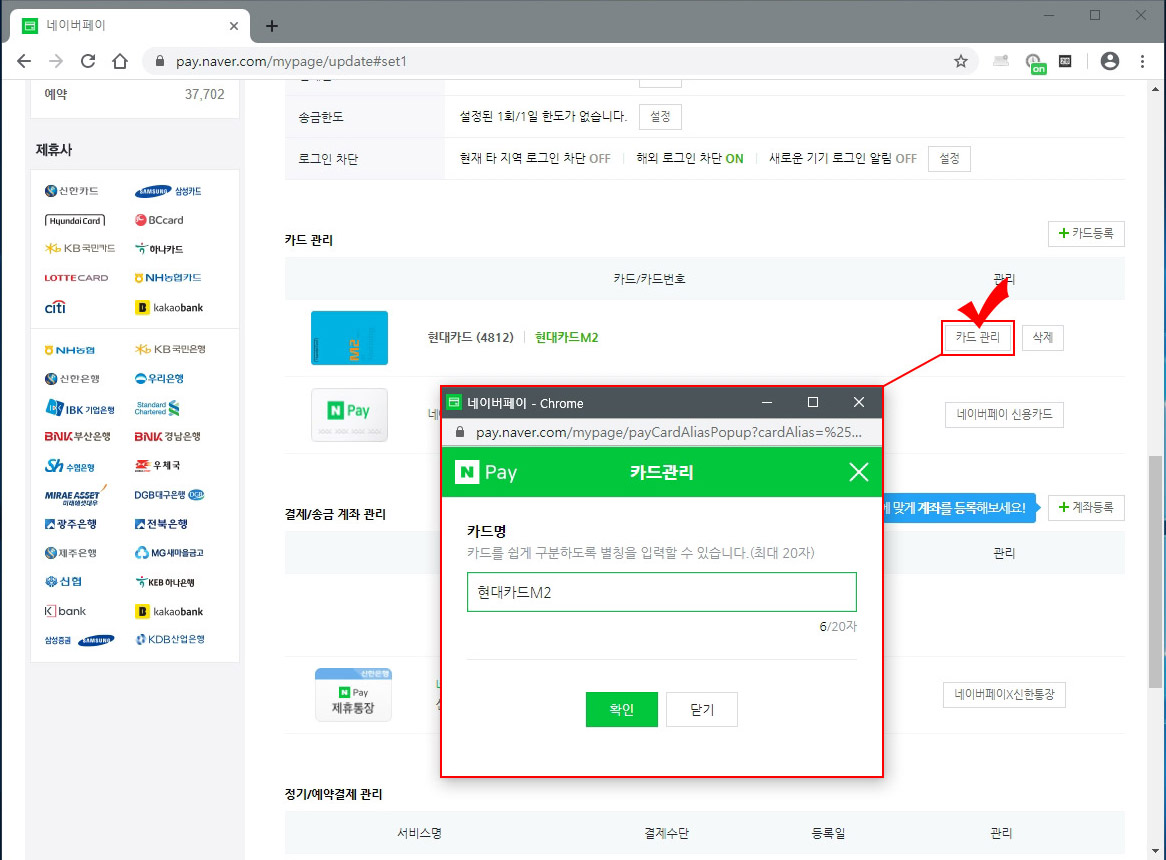Click the 카드등록 button
This screenshot has width=1166, height=860.
point(1086,233)
